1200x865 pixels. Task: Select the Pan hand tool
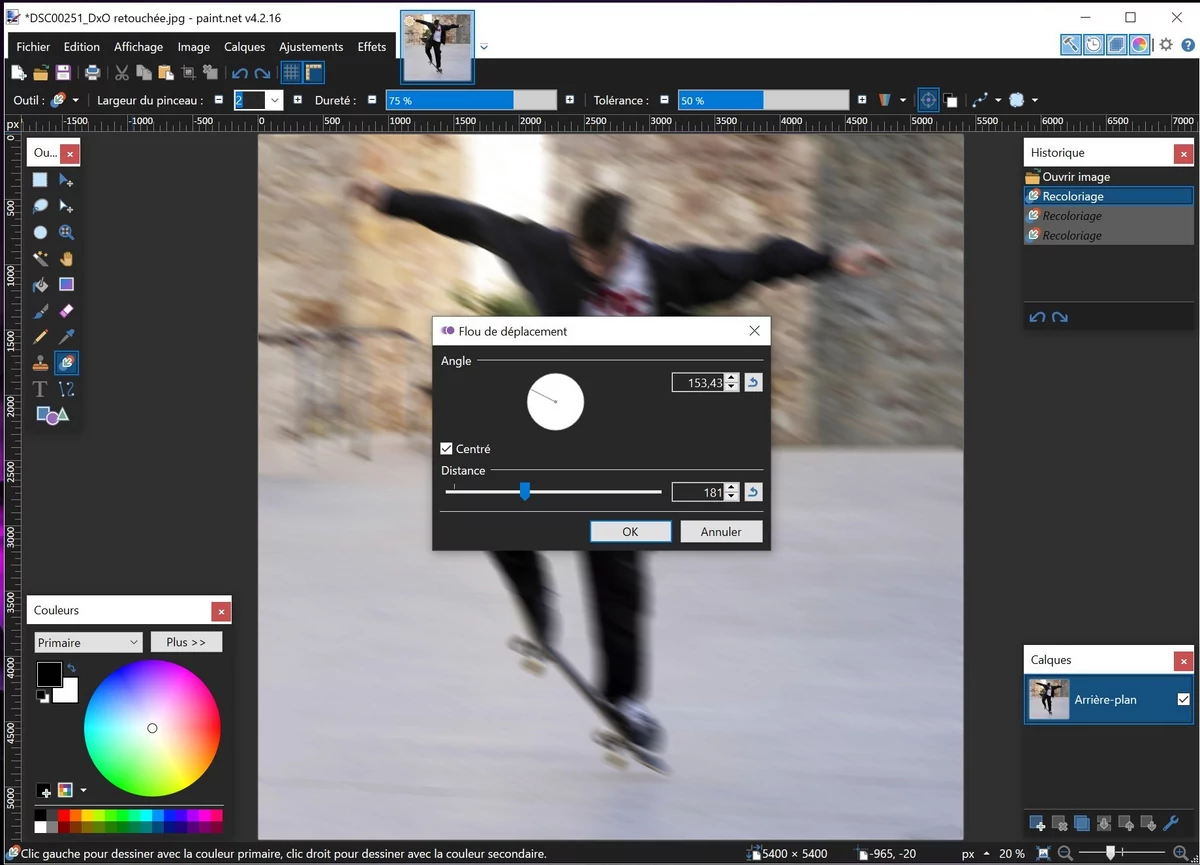[66, 258]
